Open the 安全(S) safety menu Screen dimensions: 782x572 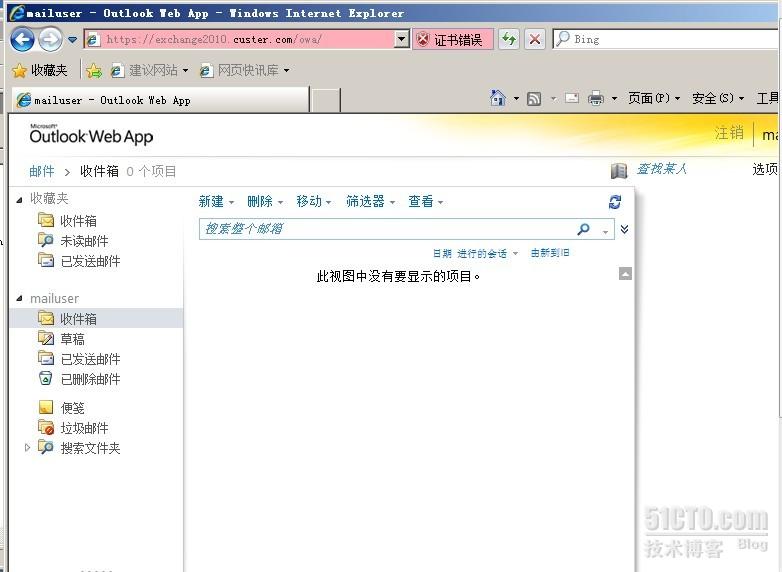point(718,98)
